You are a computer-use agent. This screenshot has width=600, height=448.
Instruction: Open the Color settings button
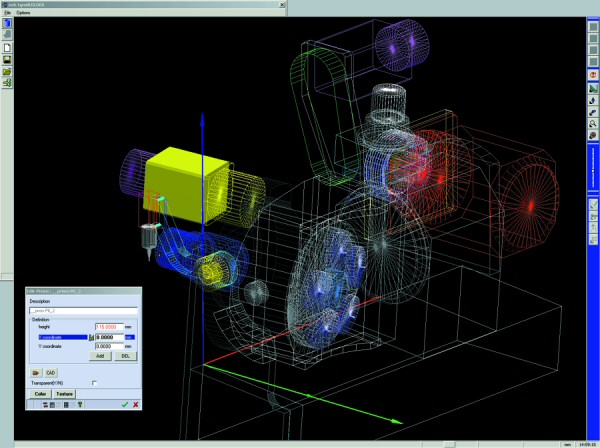40,394
